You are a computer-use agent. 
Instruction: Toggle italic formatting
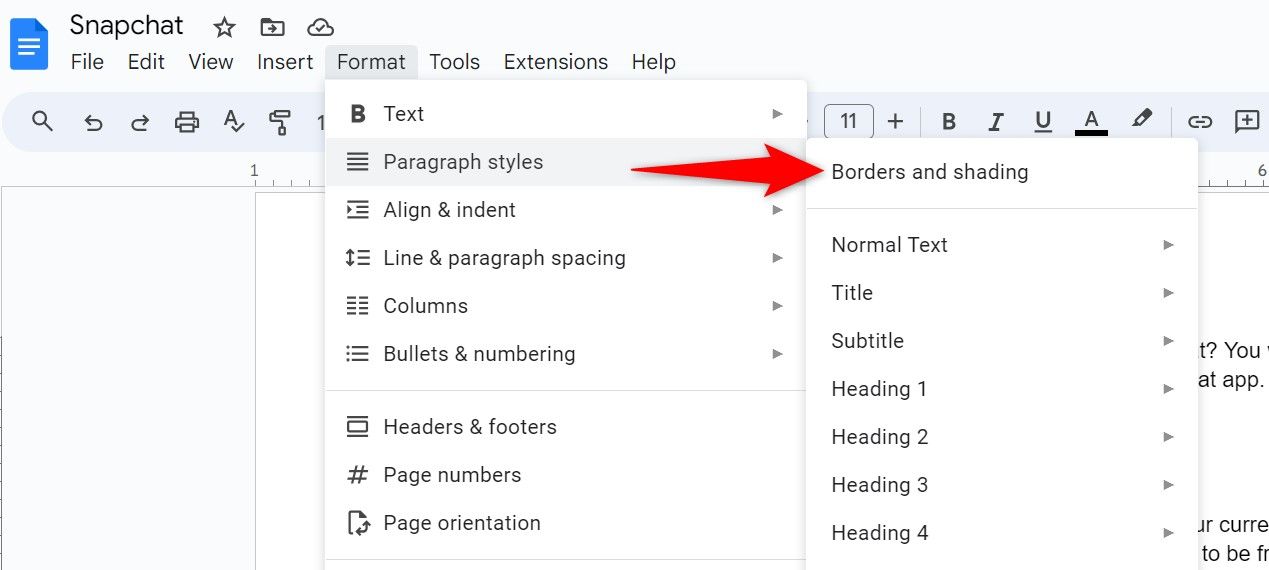coord(996,122)
